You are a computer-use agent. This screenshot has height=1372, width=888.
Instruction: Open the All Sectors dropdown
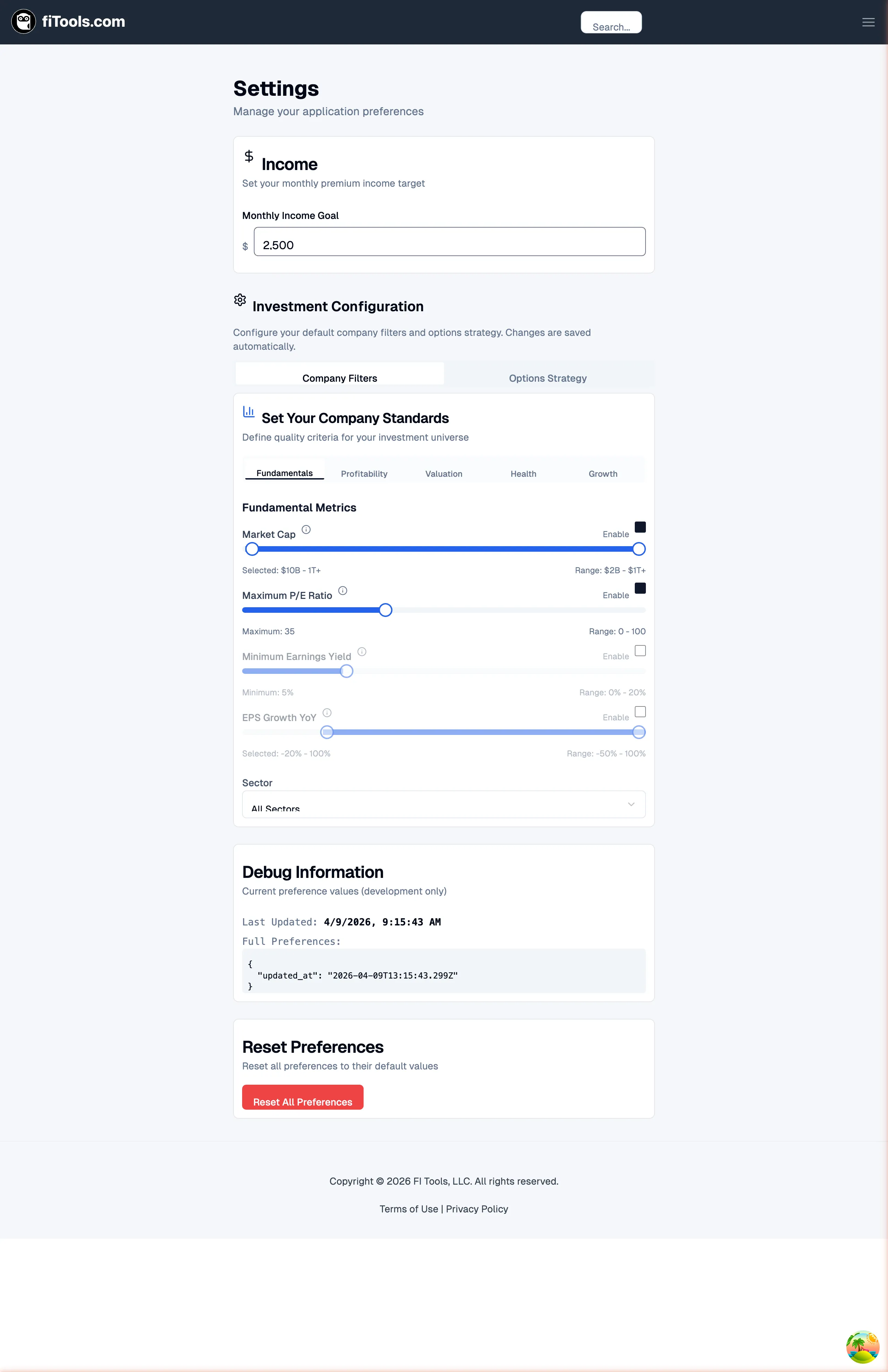pos(444,804)
